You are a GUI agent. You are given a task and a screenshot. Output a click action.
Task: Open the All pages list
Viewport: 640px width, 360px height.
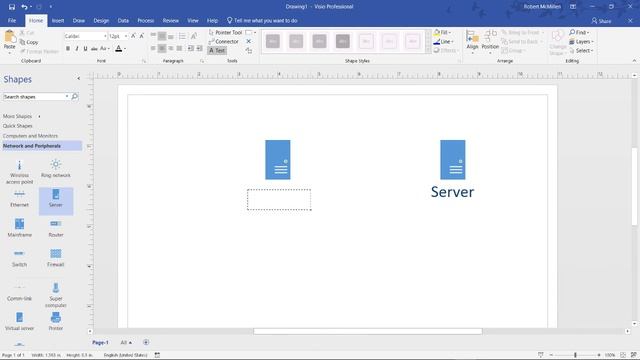coord(126,342)
